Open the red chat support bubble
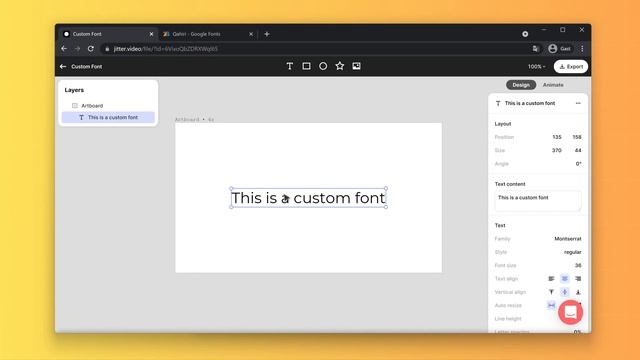The image size is (640, 360). [570, 313]
